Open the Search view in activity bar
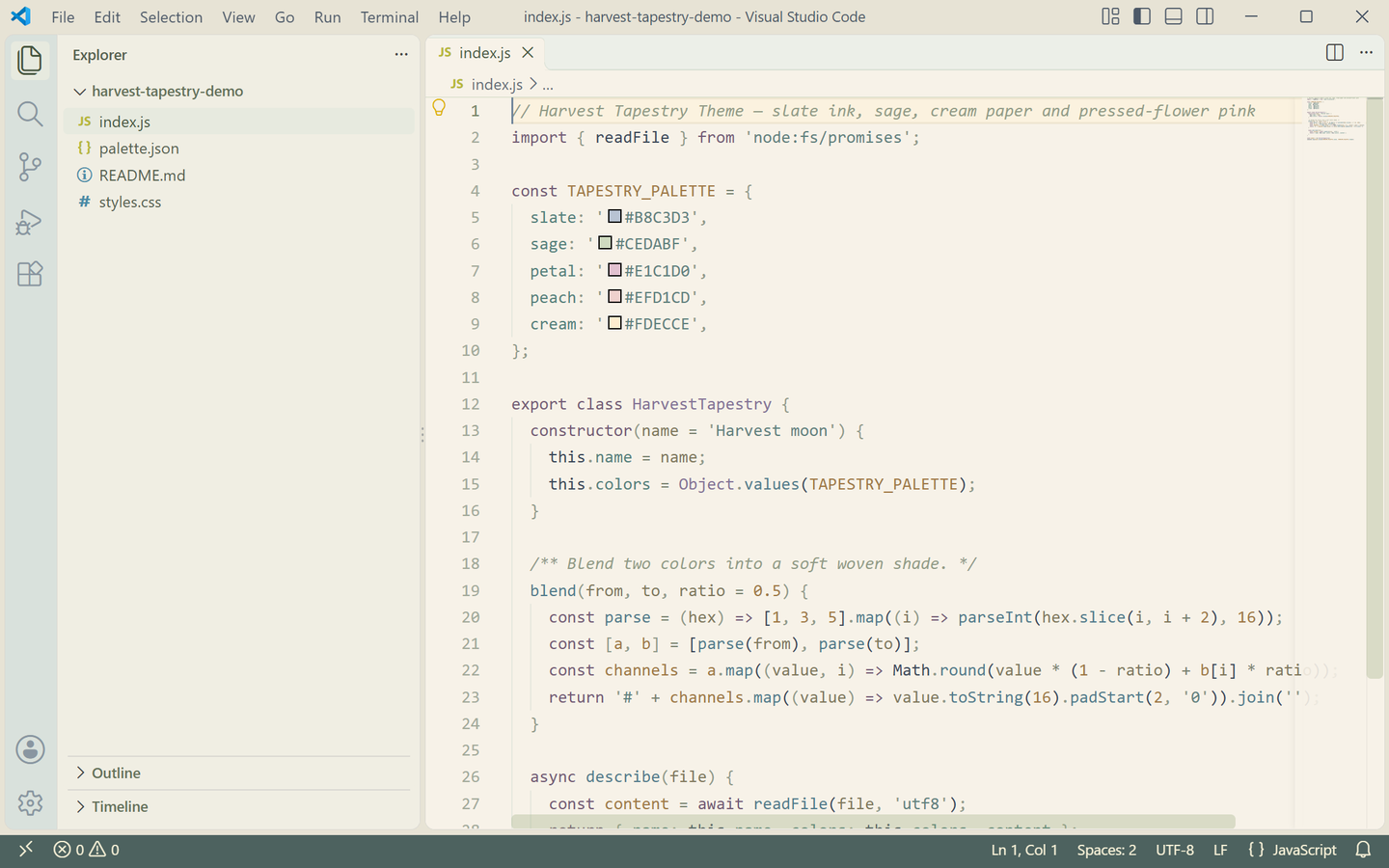The width and height of the screenshot is (1389, 868). pos(30,114)
